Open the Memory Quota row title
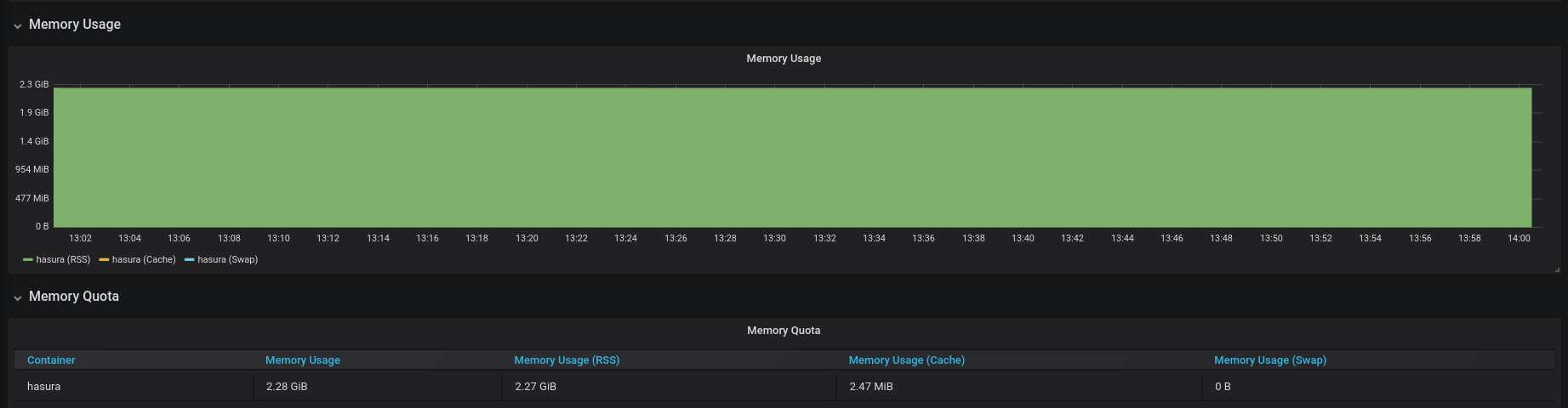This screenshot has width=1568, height=408. (74, 297)
